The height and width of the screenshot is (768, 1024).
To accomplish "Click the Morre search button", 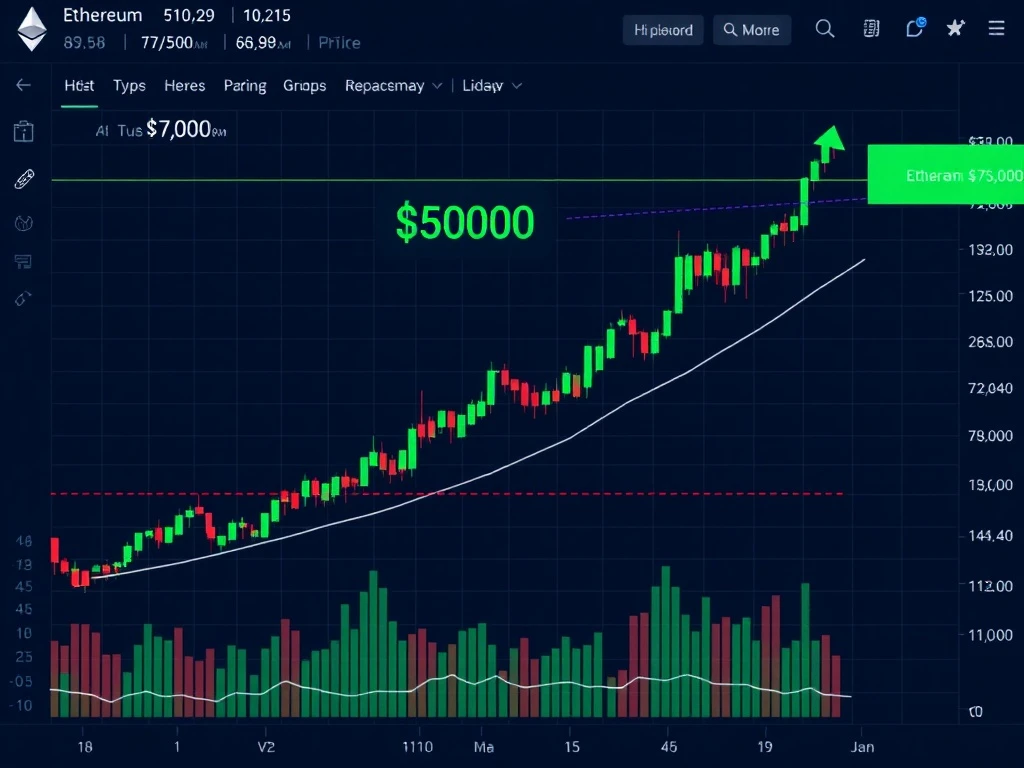I will tap(752, 30).
